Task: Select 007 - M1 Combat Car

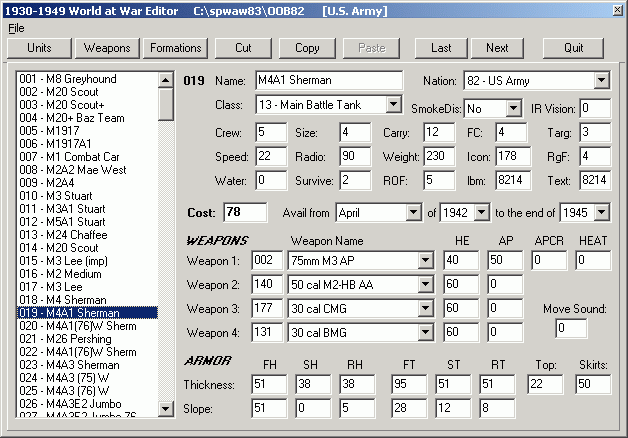Action: (87, 157)
